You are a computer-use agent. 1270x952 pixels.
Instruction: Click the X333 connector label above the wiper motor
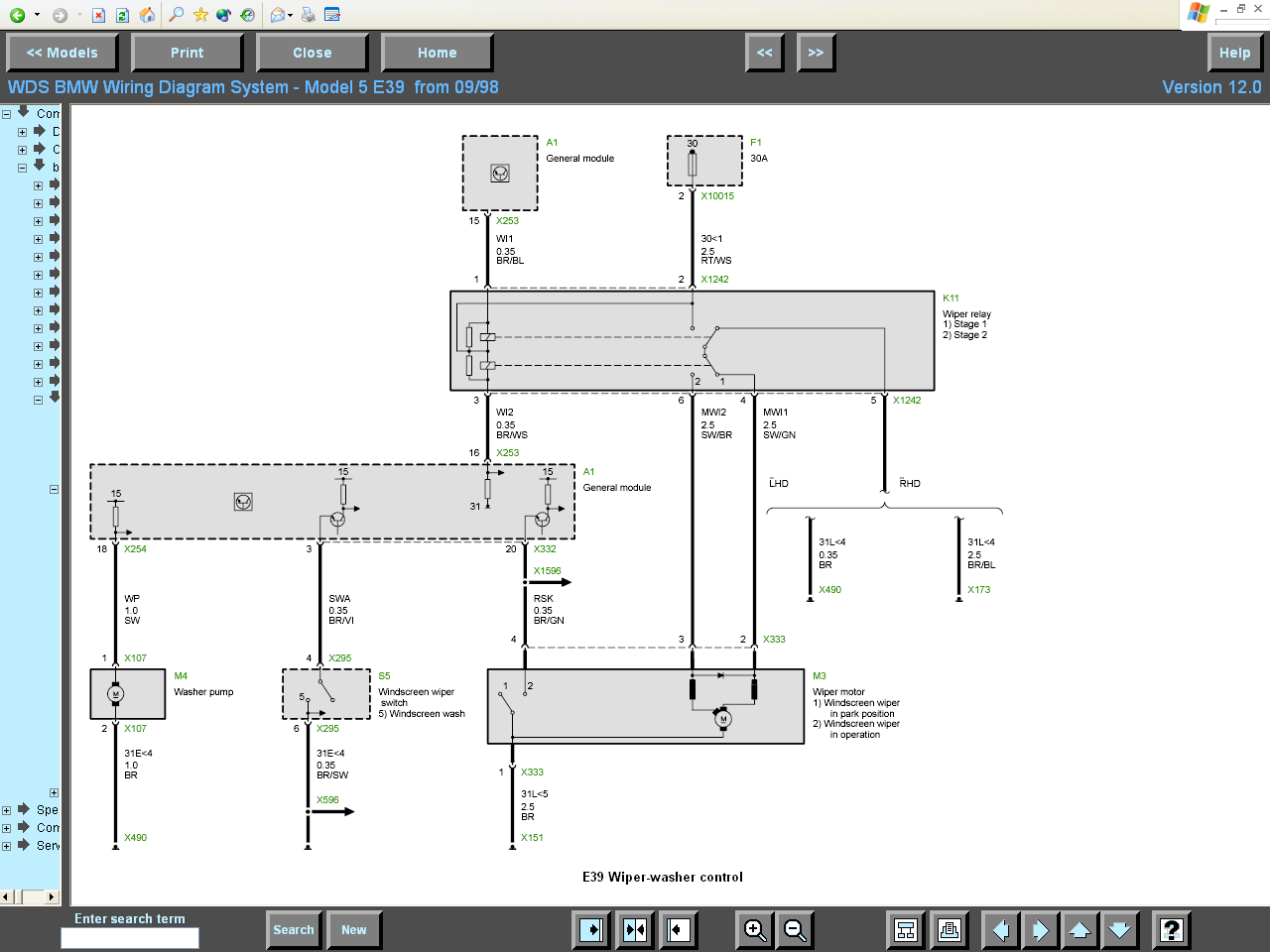pyautogui.click(x=774, y=640)
